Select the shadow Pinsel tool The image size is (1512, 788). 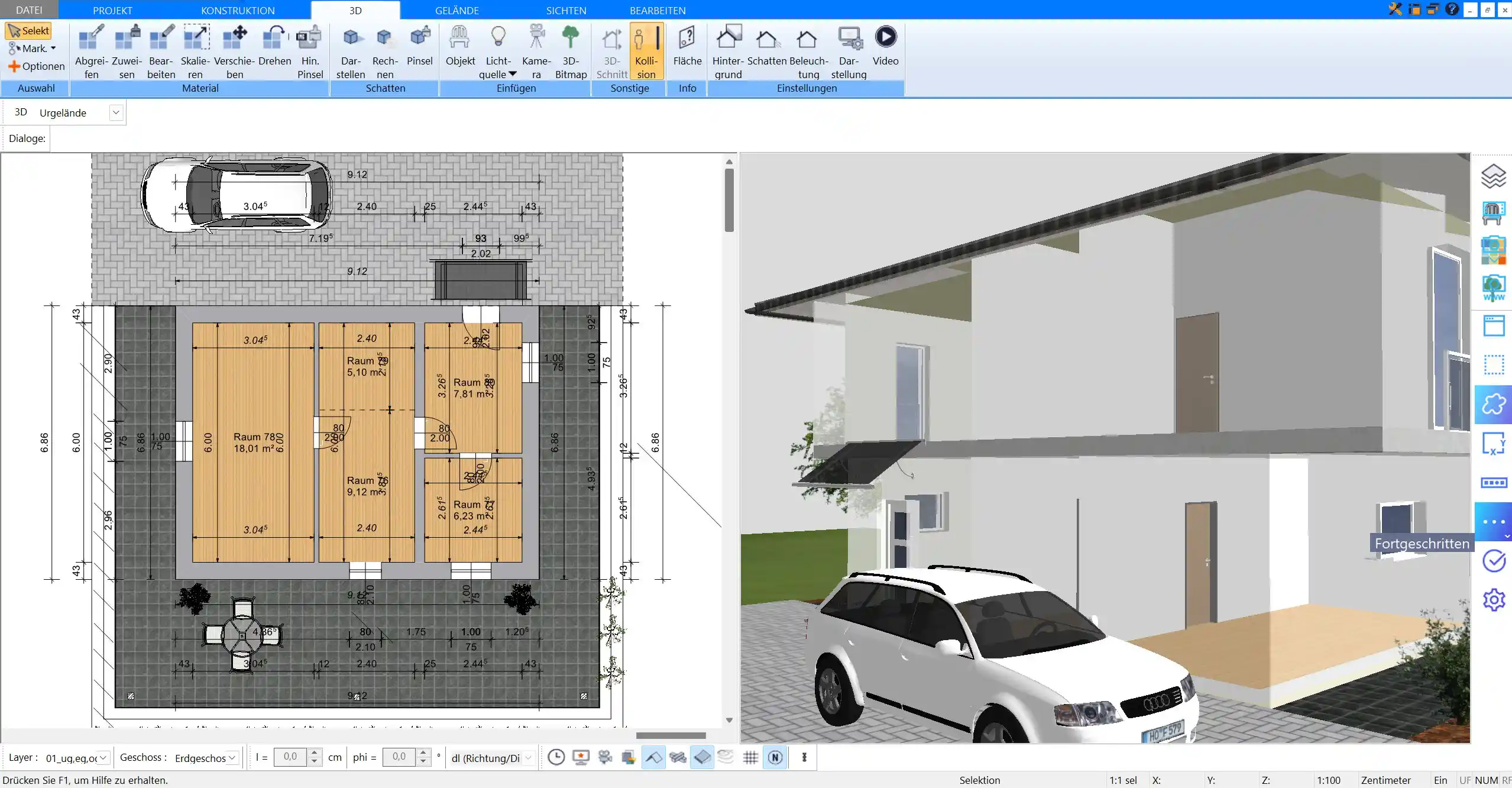420,46
